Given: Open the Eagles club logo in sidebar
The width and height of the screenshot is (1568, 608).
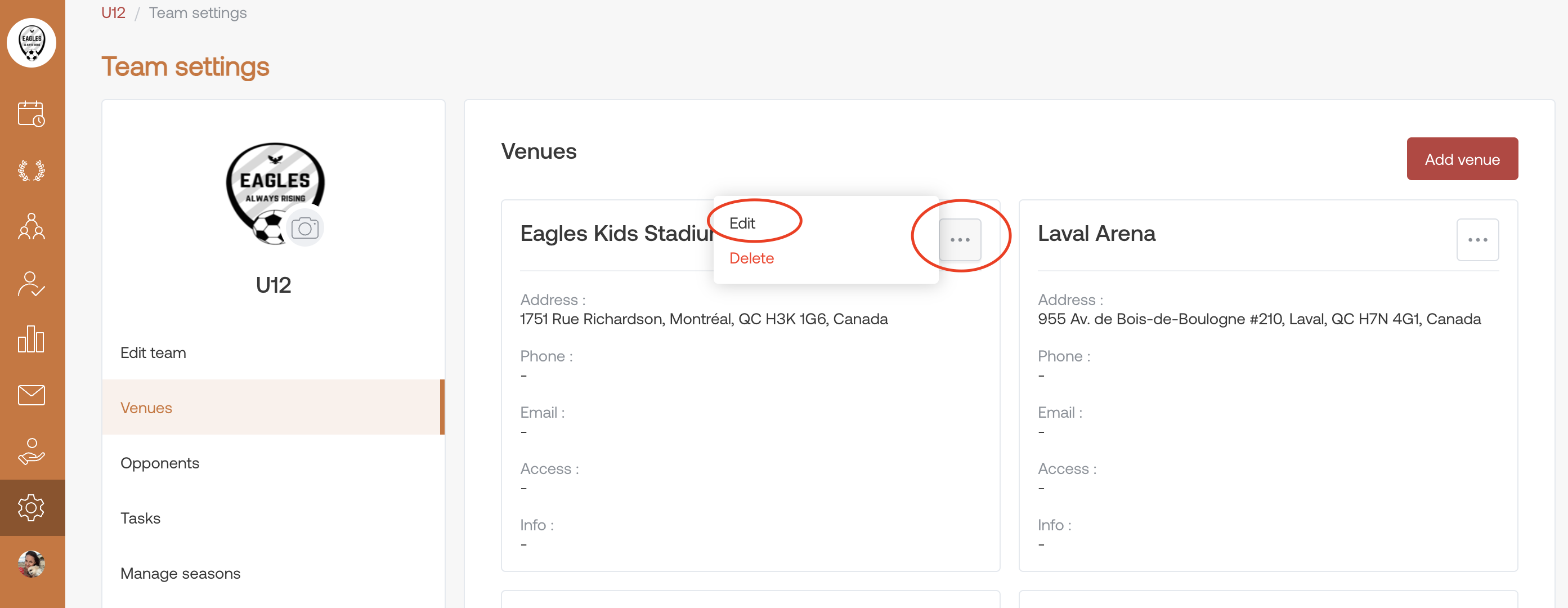Looking at the screenshot, I should pyautogui.click(x=32, y=43).
